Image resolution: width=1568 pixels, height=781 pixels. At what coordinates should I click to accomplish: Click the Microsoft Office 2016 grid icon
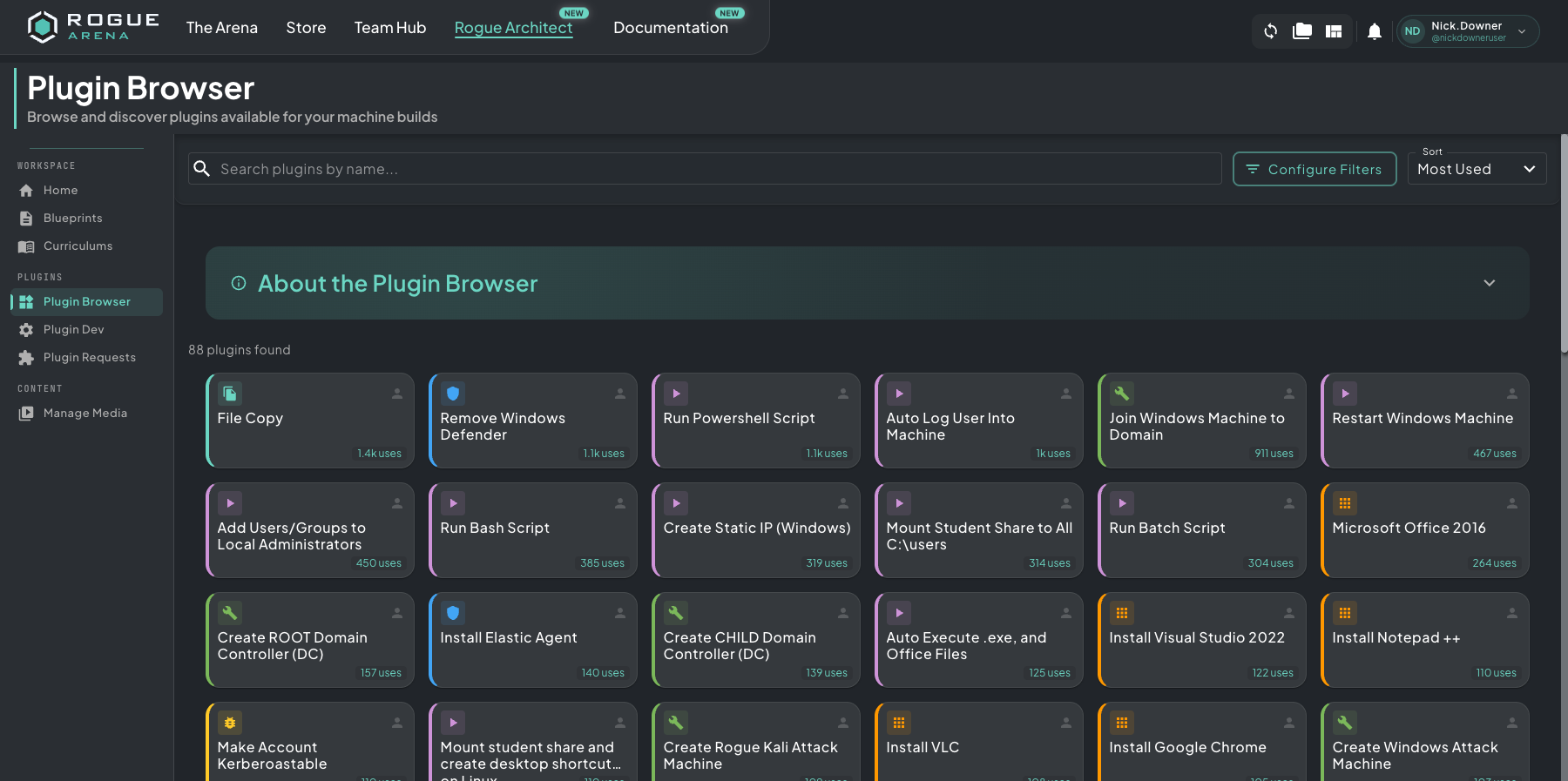click(x=1345, y=503)
